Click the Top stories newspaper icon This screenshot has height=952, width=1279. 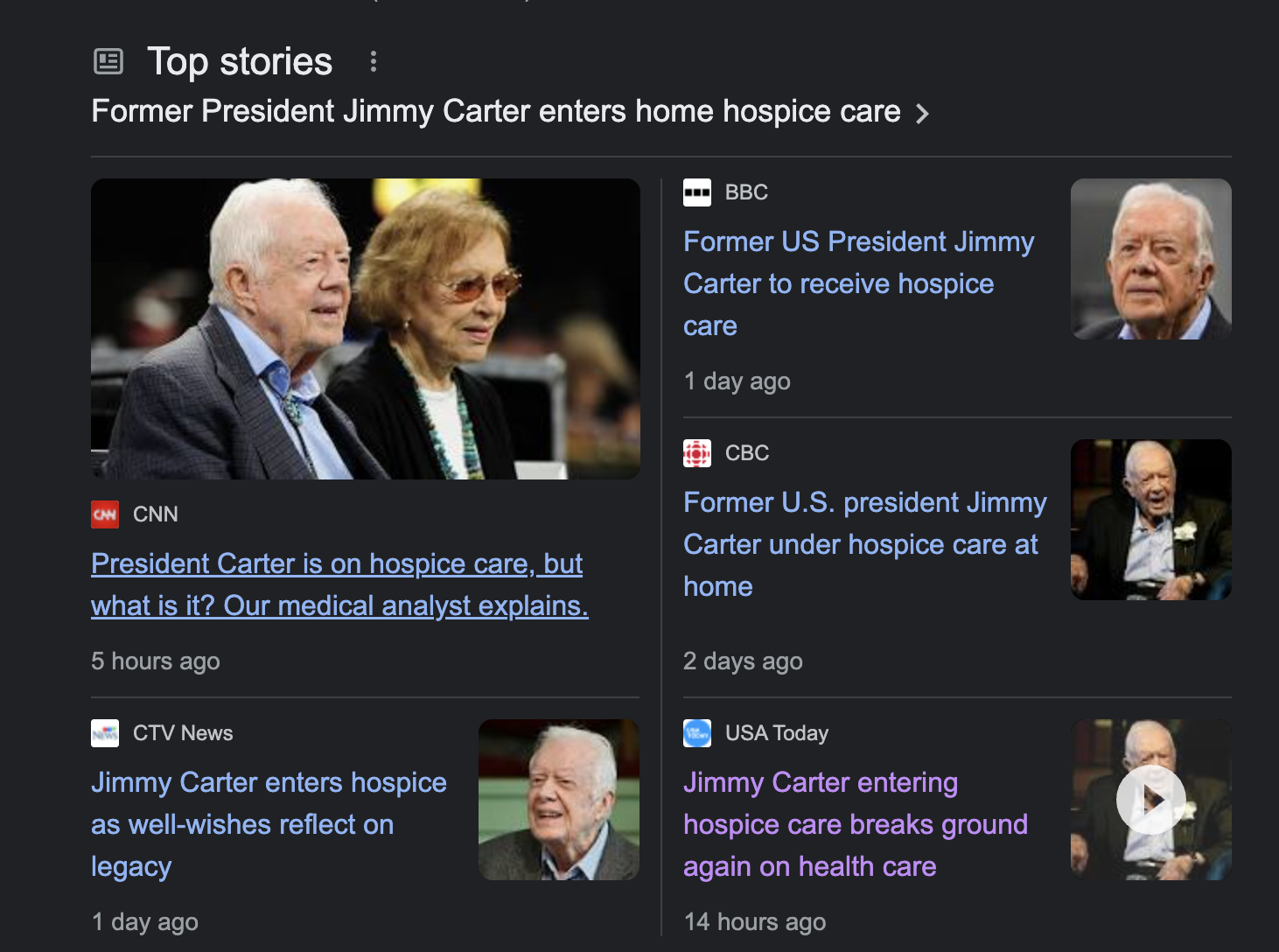108,61
